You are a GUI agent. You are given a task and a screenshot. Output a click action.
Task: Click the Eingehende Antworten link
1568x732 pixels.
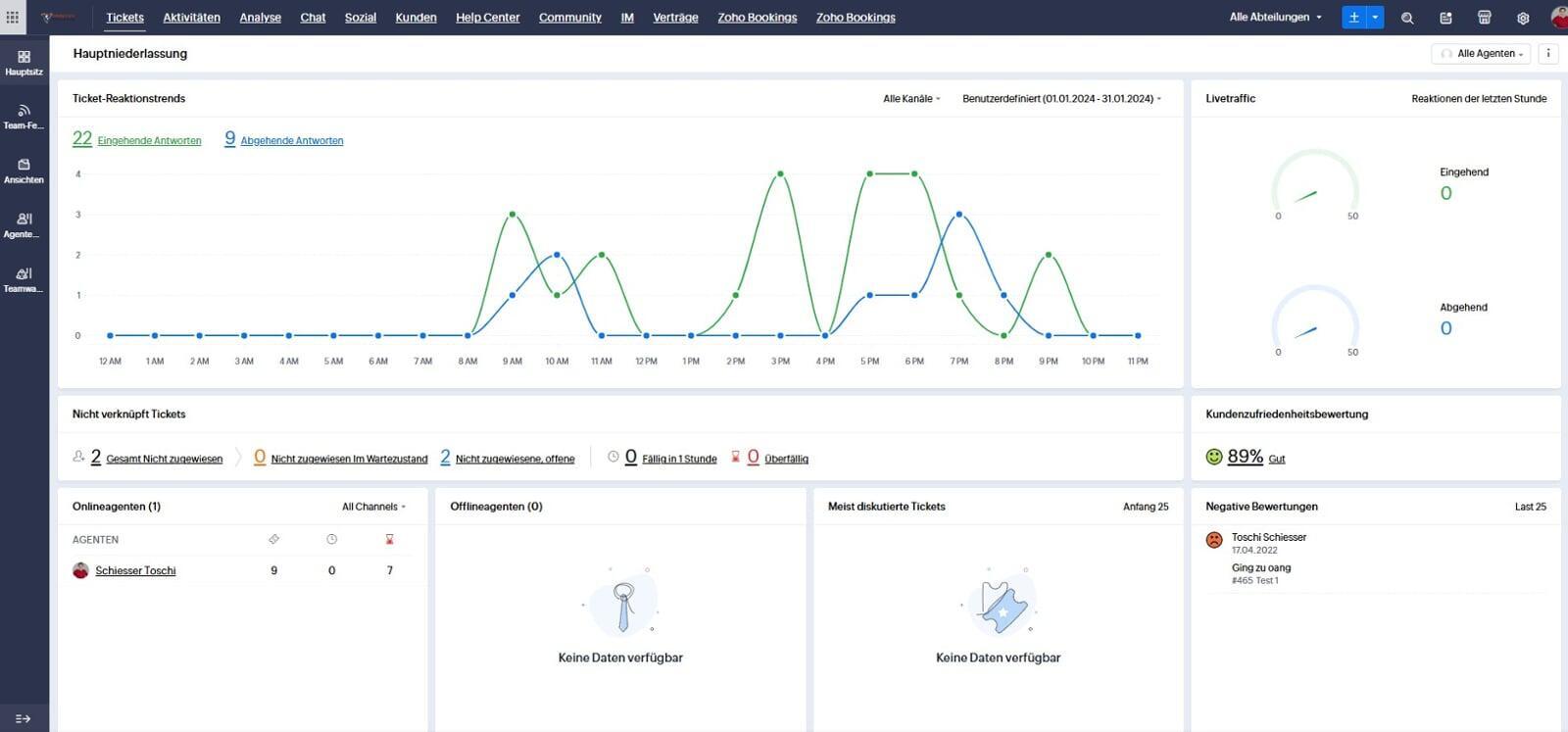point(149,141)
